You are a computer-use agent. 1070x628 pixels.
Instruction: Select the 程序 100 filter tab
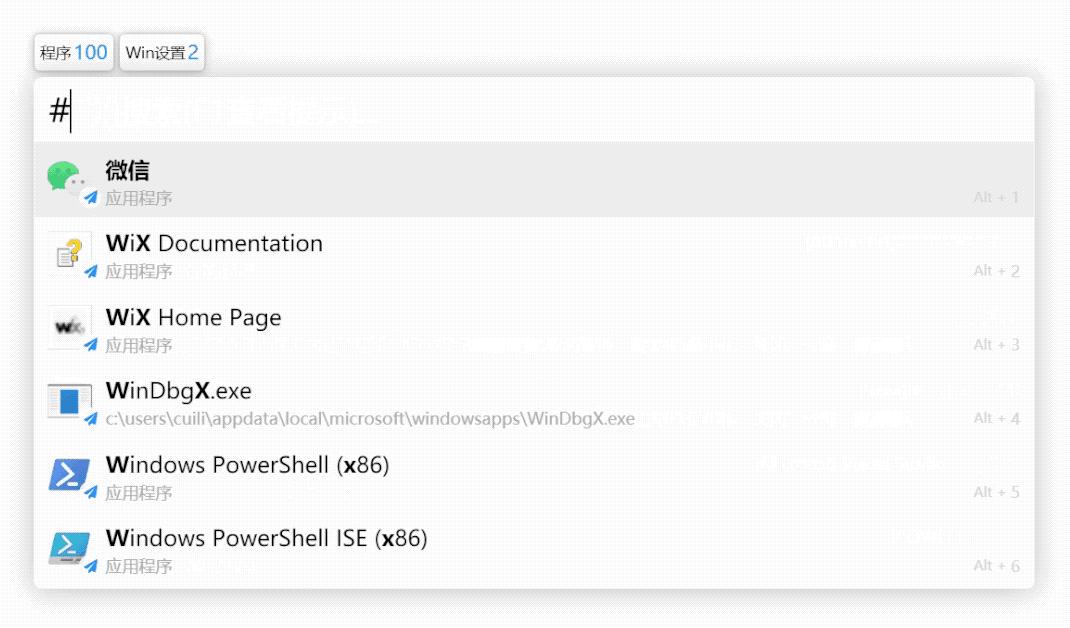(74, 53)
